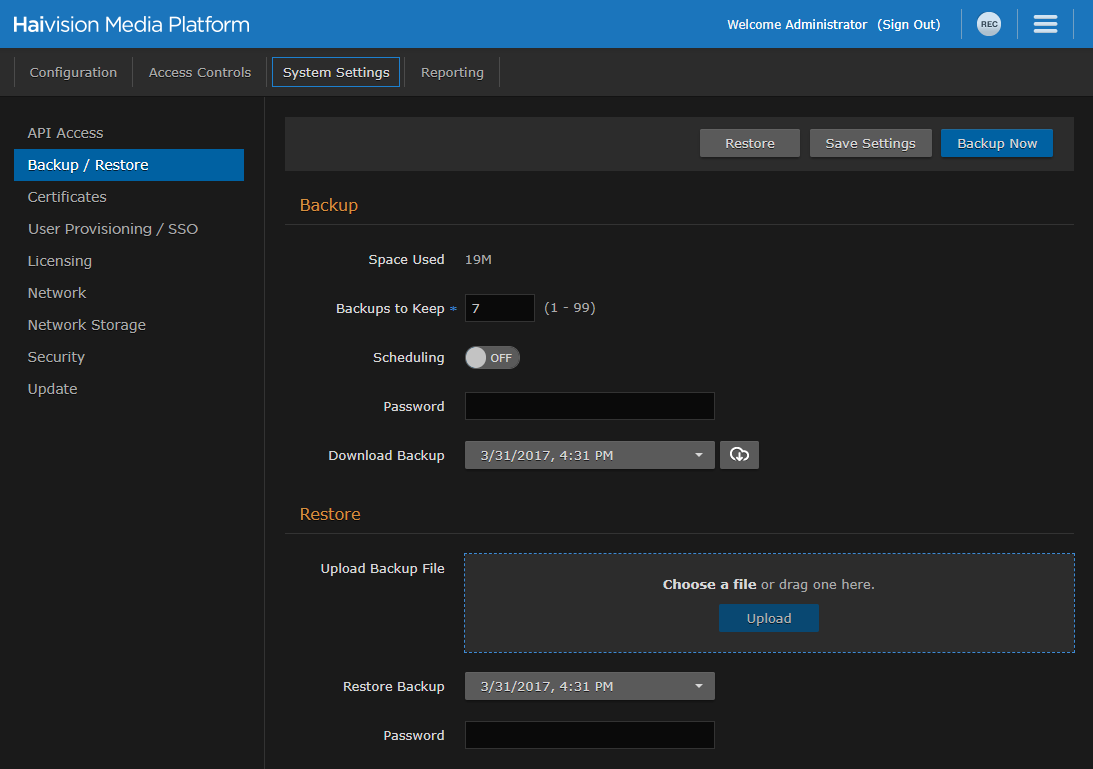Open Network Storage settings
Viewport: 1093px width, 769px height.
tap(86, 324)
